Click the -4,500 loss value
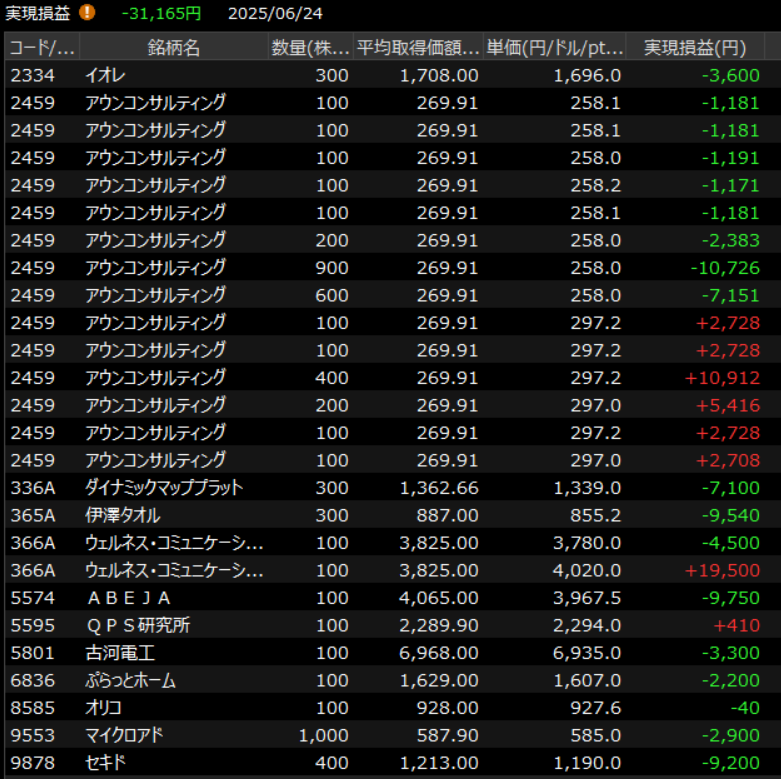Image resolution: width=781 pixels, height=779 pixels. pos(731,543)
